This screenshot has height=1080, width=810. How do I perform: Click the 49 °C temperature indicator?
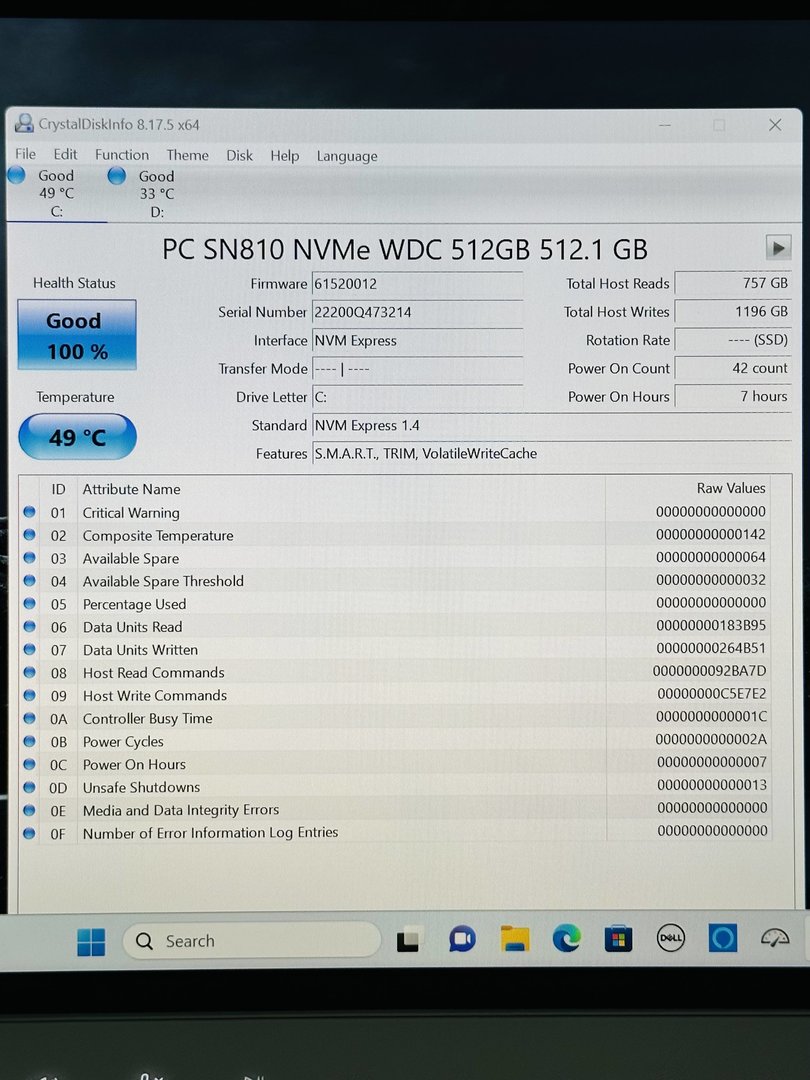click(x=77, y=437)
